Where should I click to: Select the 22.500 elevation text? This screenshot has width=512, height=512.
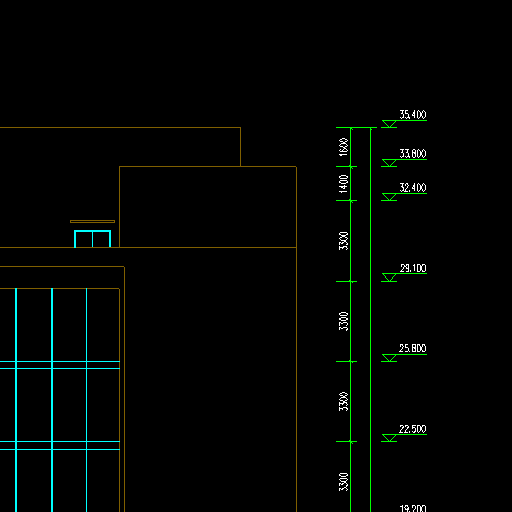pos(413,429)
